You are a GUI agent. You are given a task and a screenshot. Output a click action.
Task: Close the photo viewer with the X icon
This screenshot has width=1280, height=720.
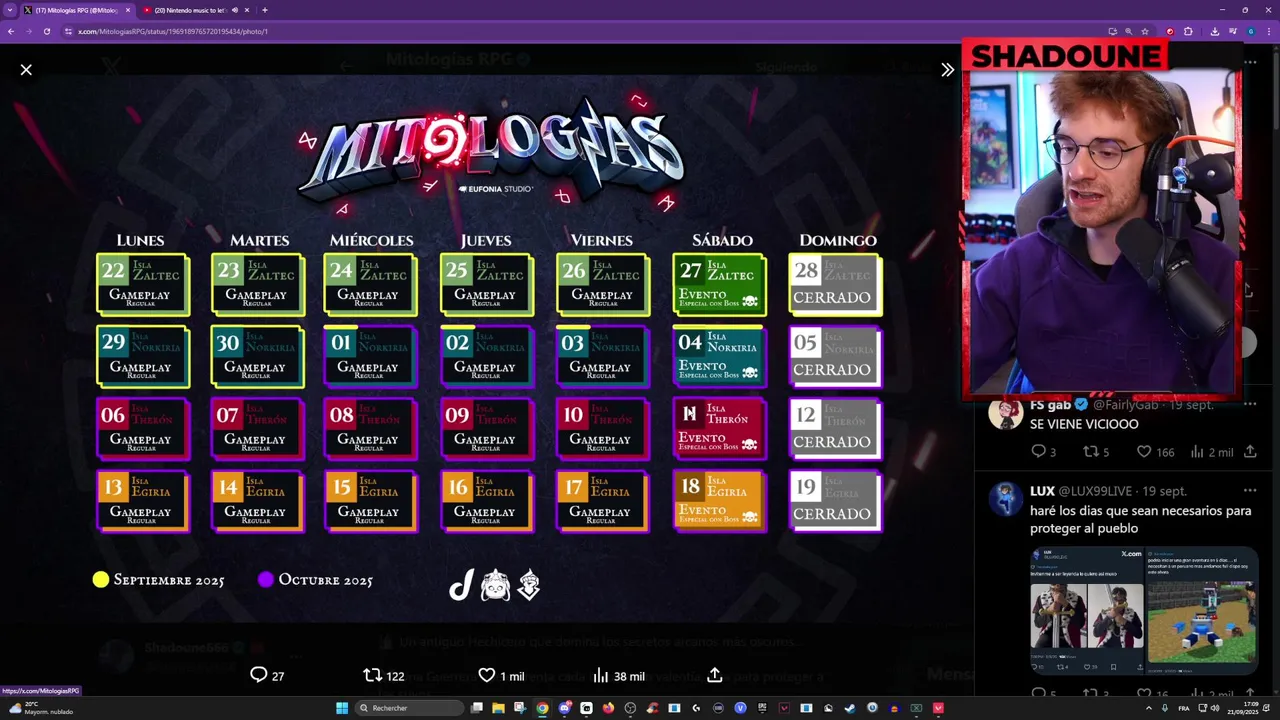pyautogui.click(x=26, y=69)
